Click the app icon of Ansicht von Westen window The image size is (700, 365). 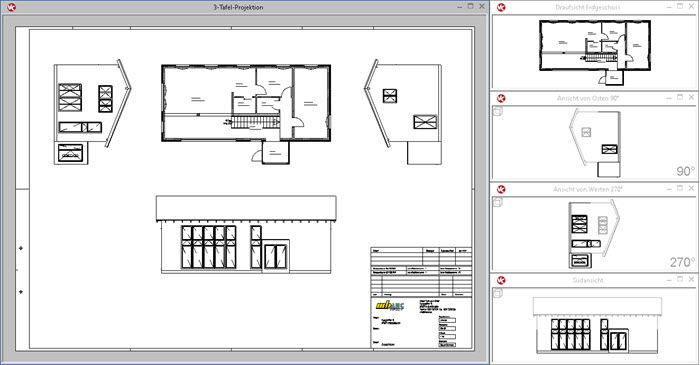click(x=501, y=189)
